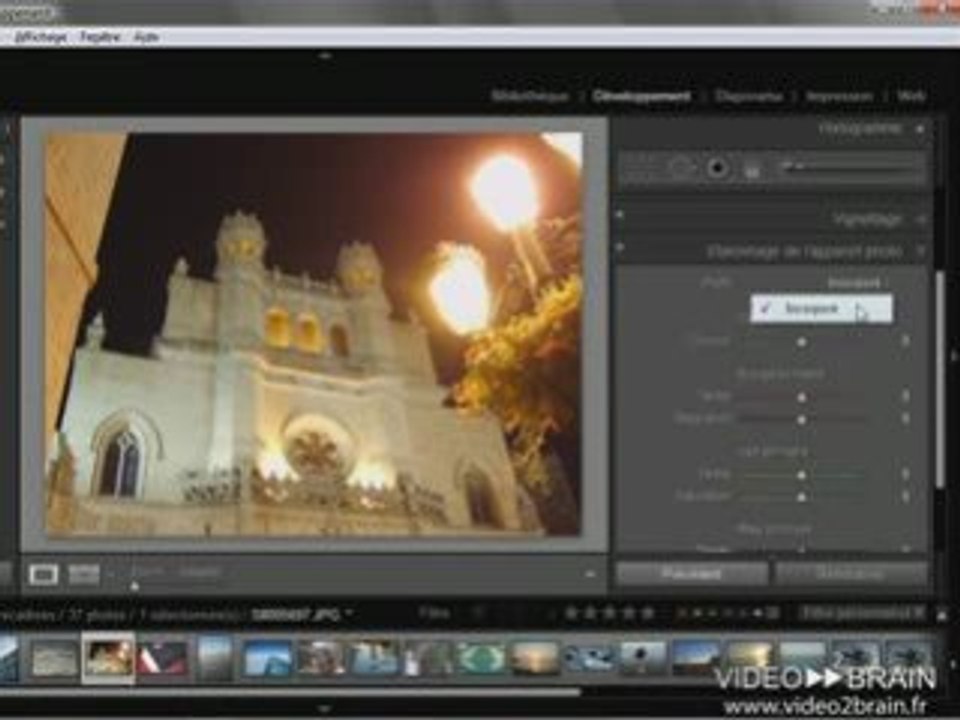Adjust Rouge primaire Teinte slider handle
The width and height of the screenshot is (960, 720).
801,397
